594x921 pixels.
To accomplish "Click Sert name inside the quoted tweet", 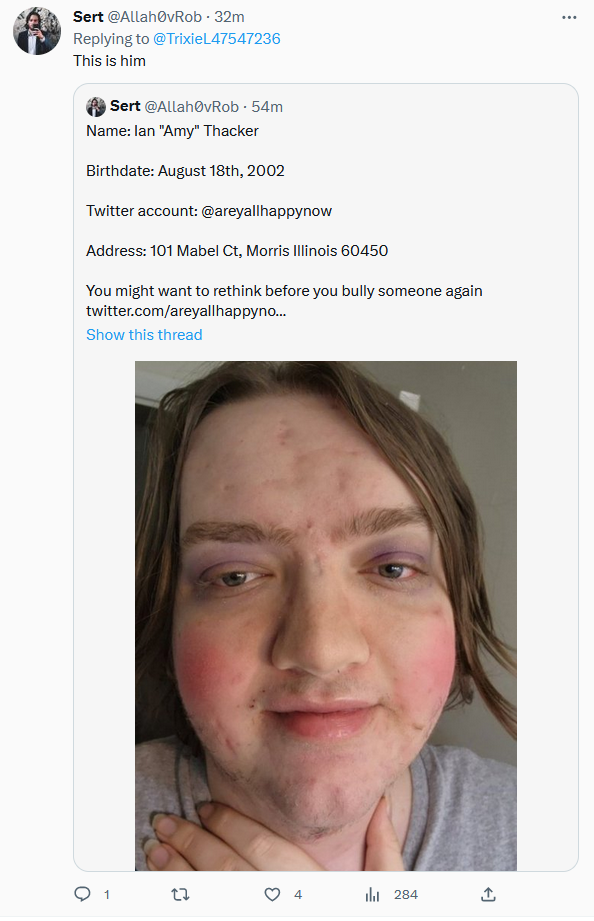I will tap(125, 106).
